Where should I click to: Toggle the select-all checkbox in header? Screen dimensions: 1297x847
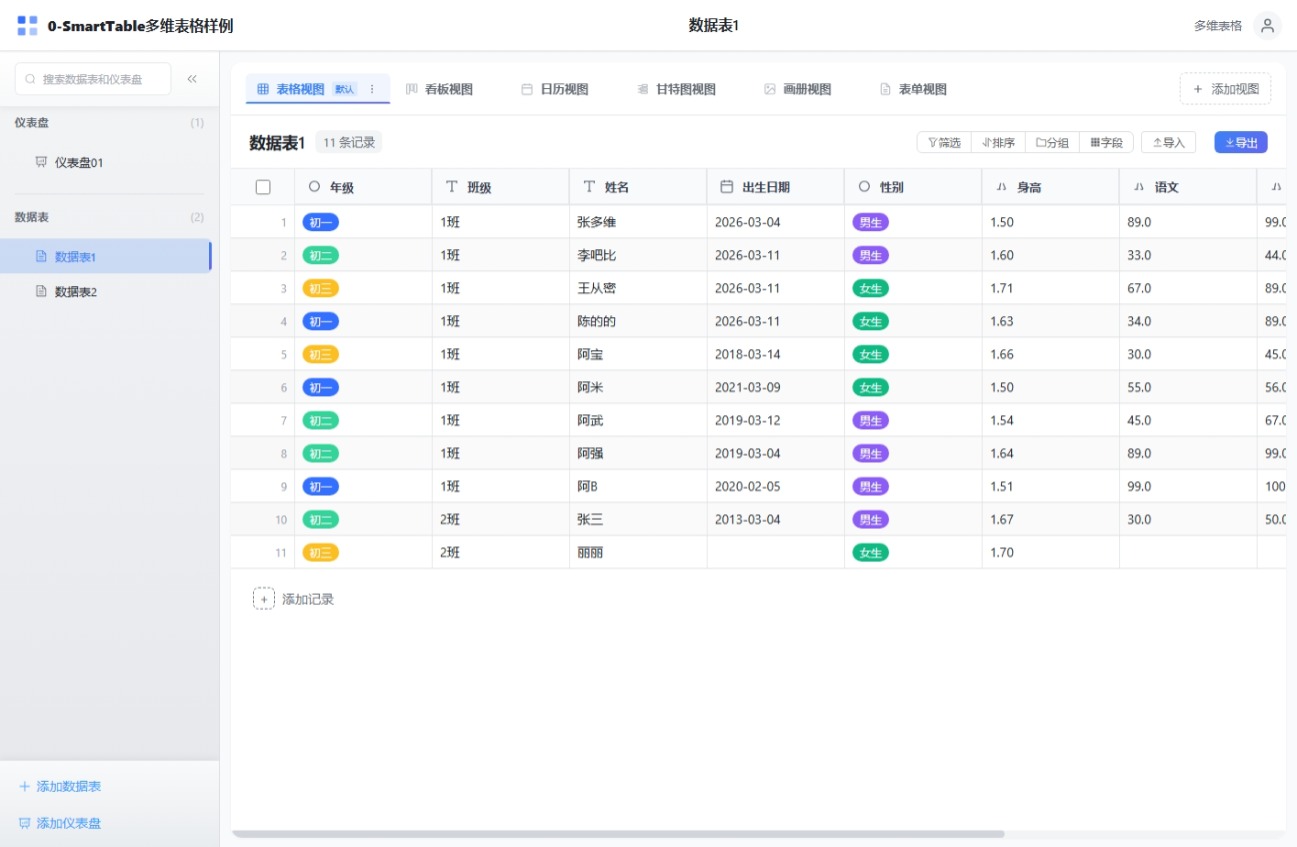263,187
